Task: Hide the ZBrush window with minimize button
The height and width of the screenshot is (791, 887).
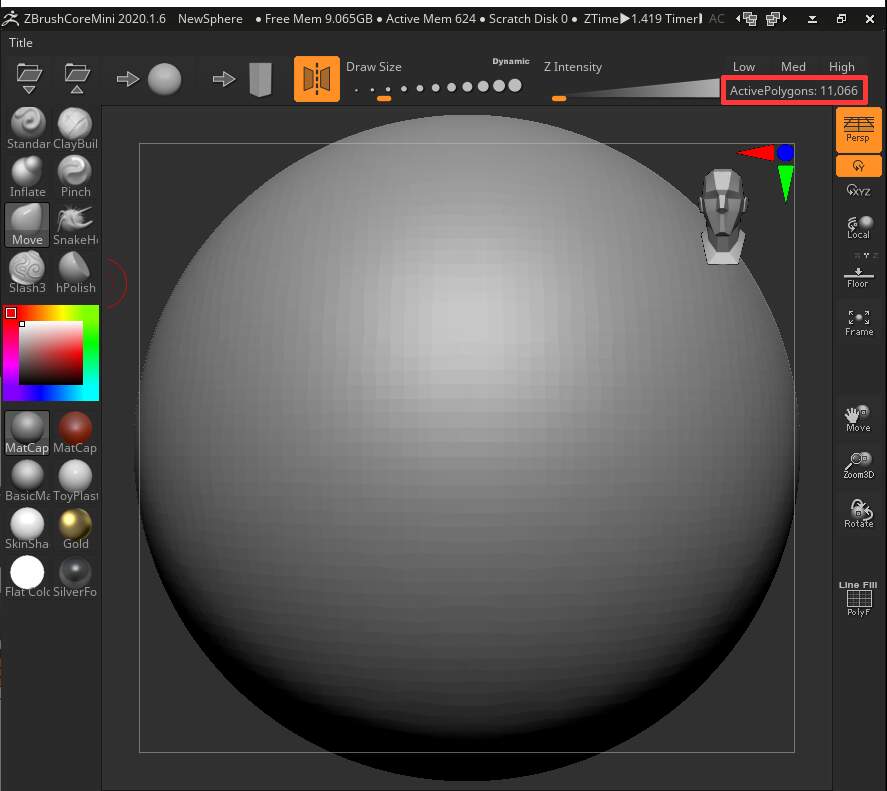Action: (x=812, y=19)
